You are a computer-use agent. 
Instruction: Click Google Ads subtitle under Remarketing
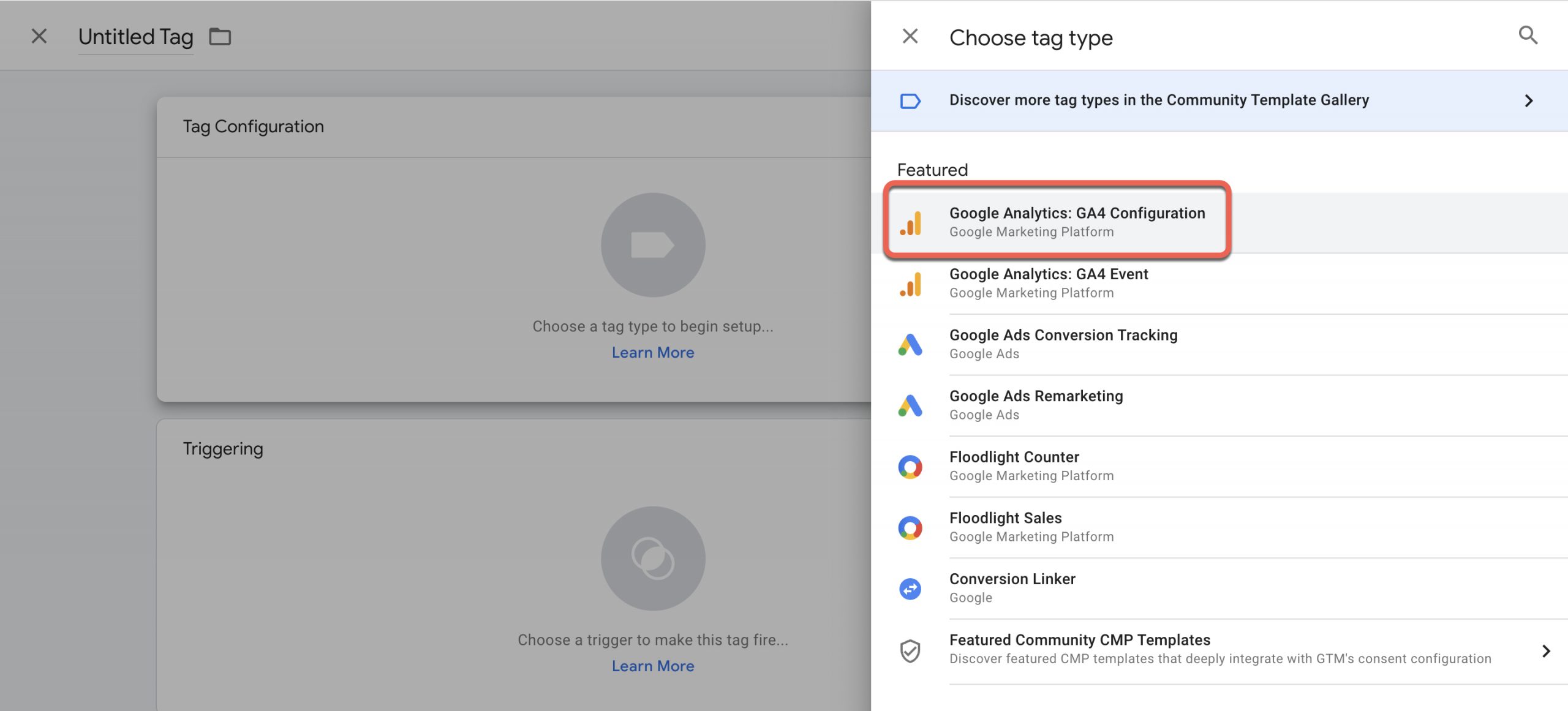tap(984, 415)
